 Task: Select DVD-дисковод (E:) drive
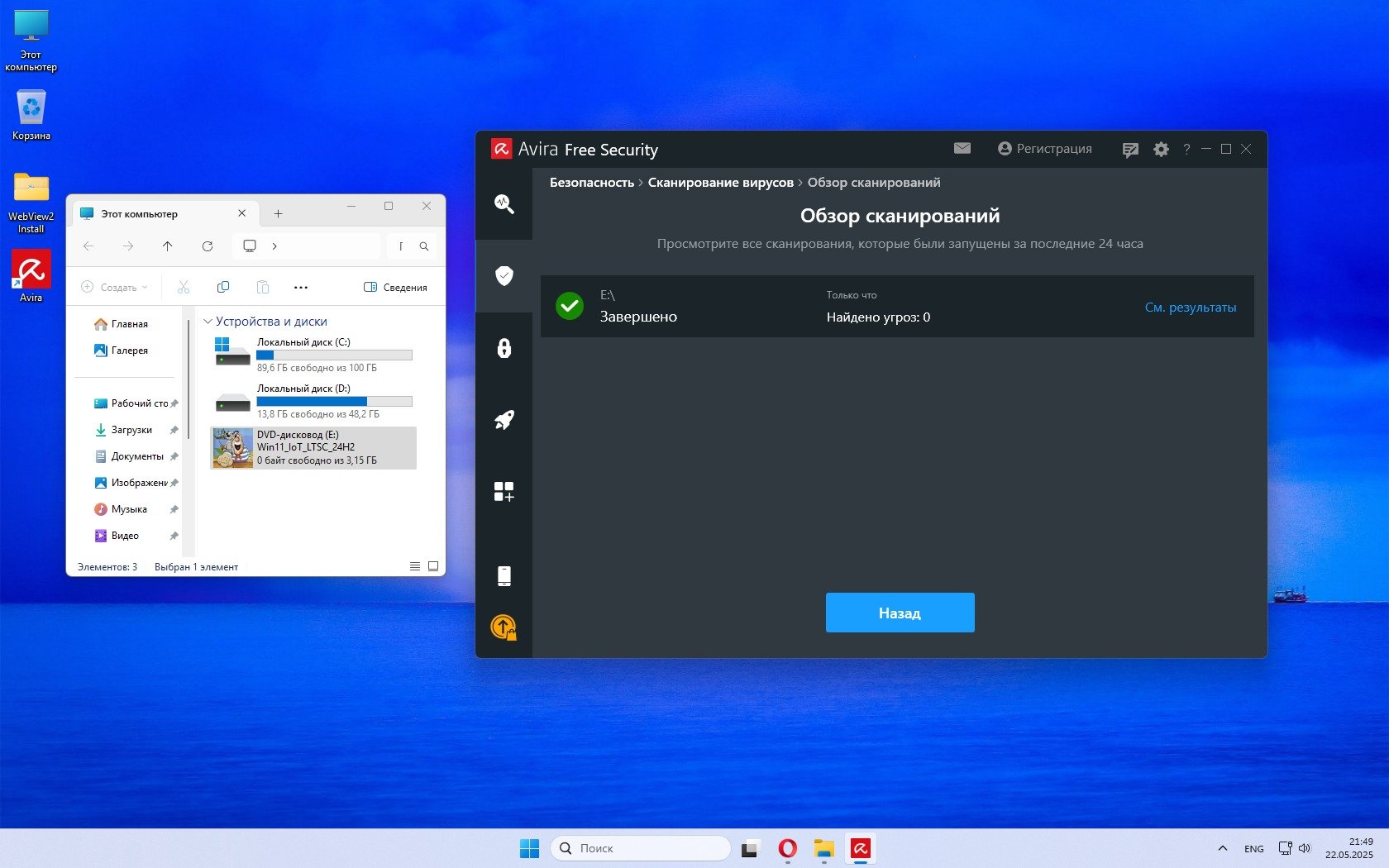(x=313, y=447)
